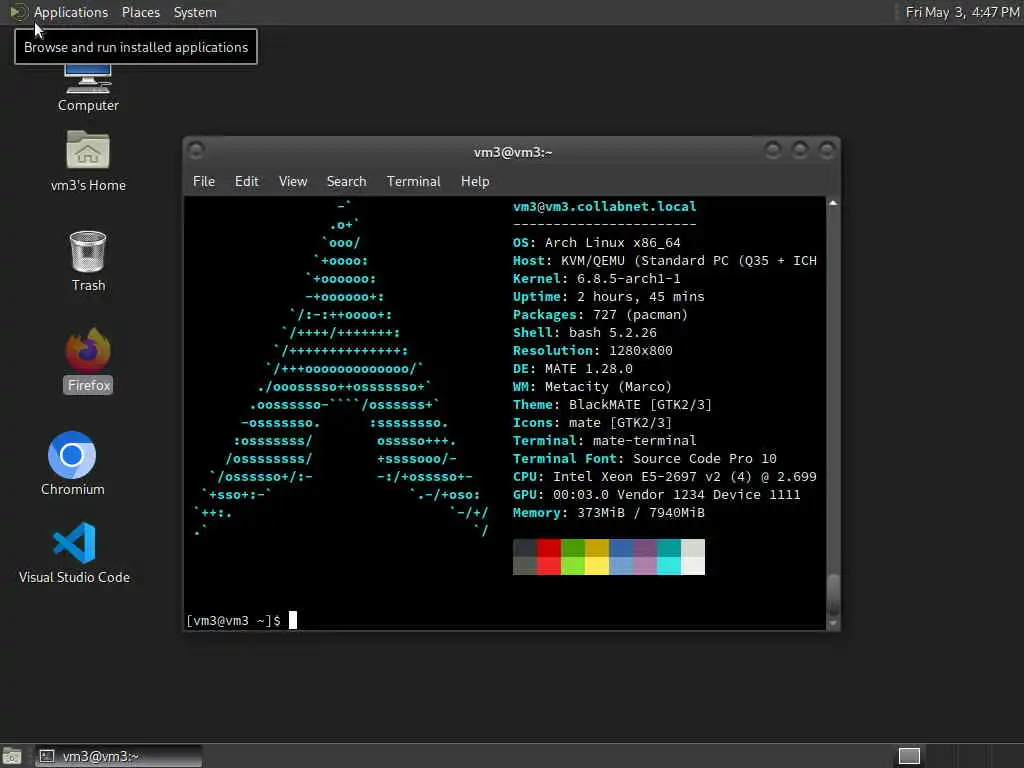The image size is (1024, 768).
Task: Open the terminal Help menu
Action: click(x=475, y=182)
